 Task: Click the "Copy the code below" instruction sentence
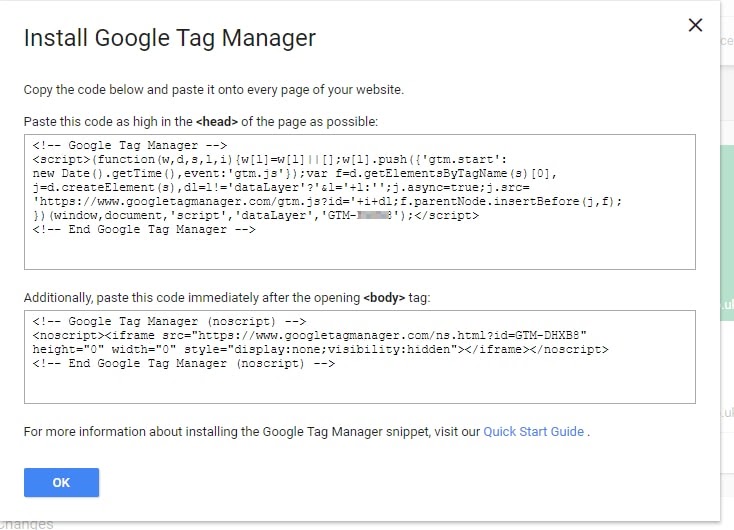[213, 89]
